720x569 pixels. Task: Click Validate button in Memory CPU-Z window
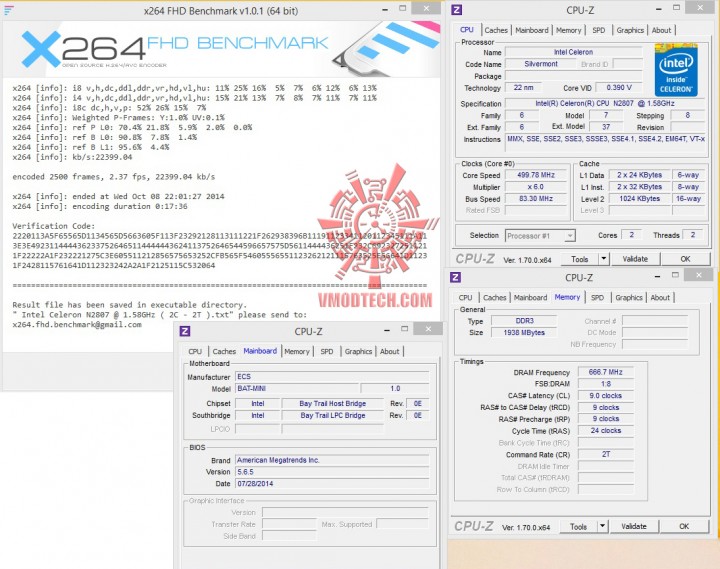coord(634,526)
